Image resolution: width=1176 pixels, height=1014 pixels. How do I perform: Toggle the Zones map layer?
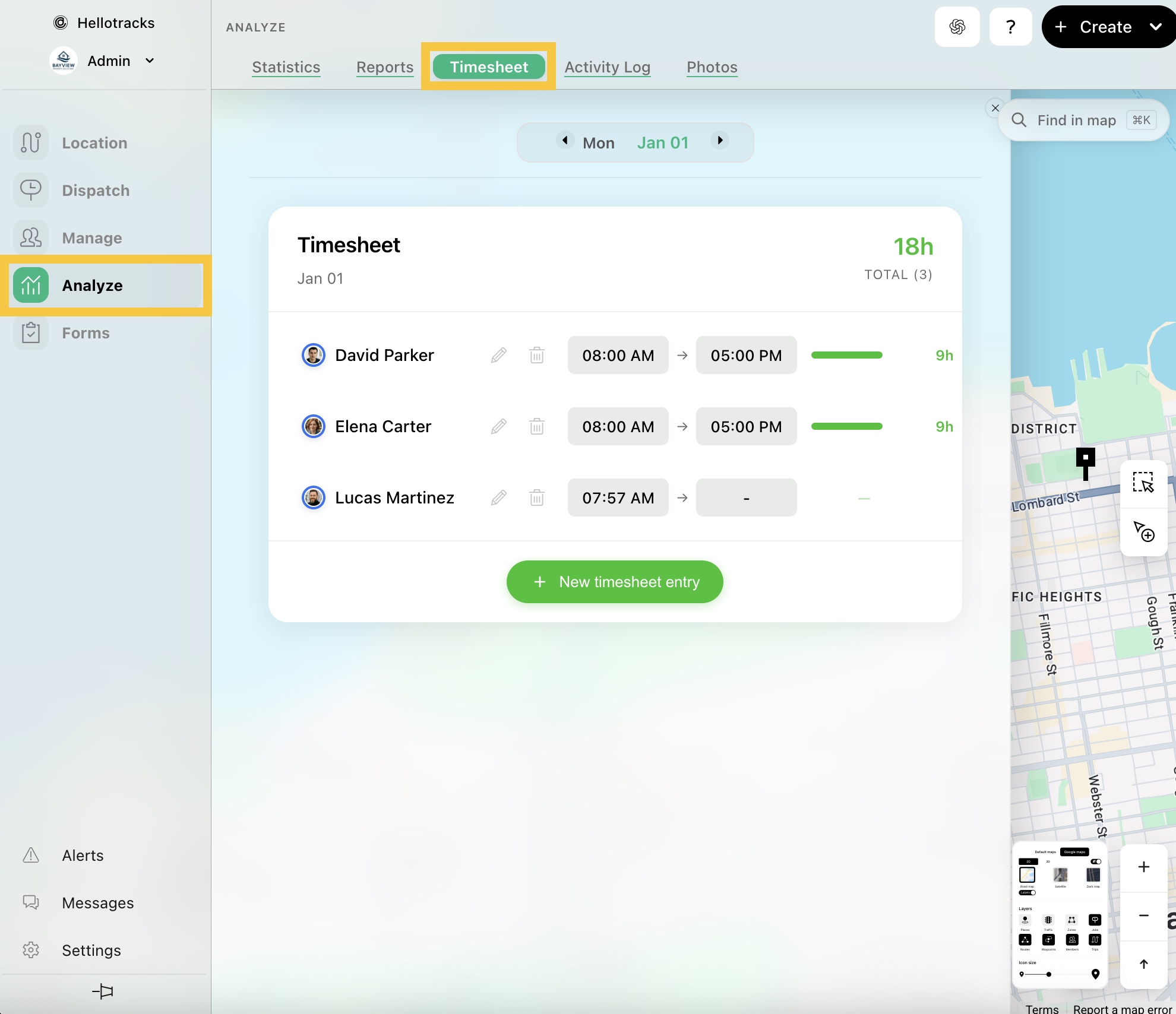click(1071, 920)
